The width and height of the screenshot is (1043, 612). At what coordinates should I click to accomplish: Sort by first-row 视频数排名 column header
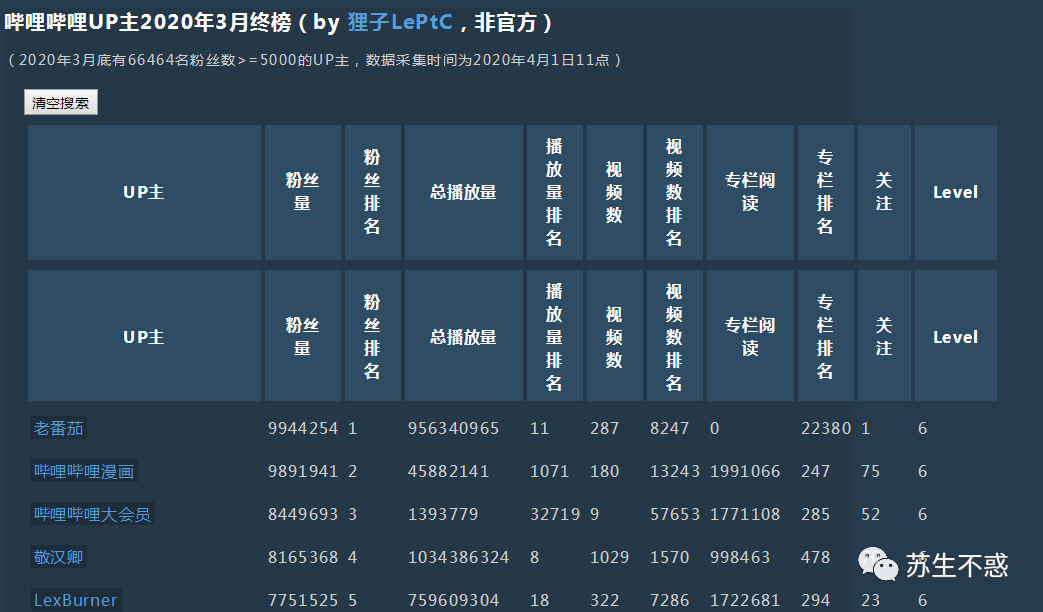pyautogui.click(x=674, y=192)
